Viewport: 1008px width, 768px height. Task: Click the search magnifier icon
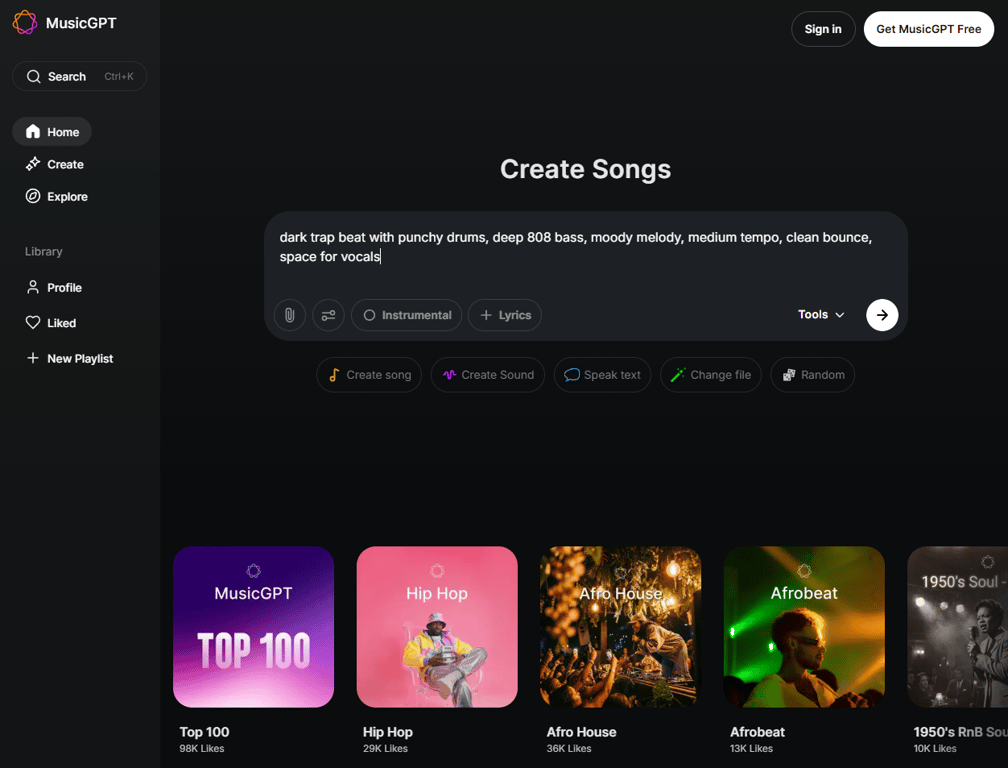click(33, 76)
